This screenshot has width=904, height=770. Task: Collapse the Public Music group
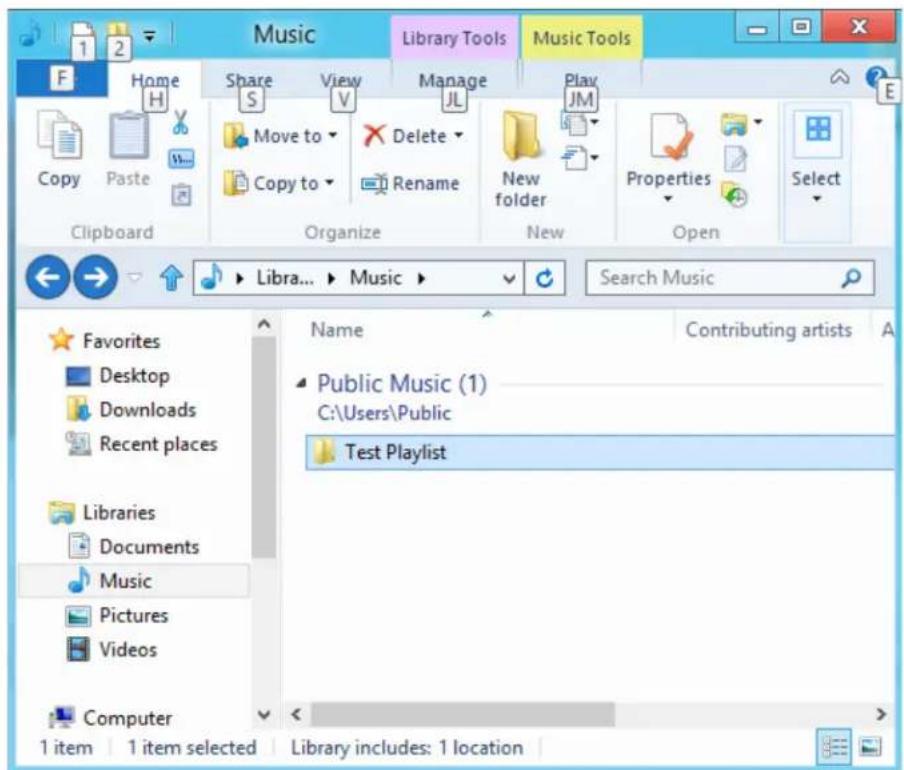point(301,383)
